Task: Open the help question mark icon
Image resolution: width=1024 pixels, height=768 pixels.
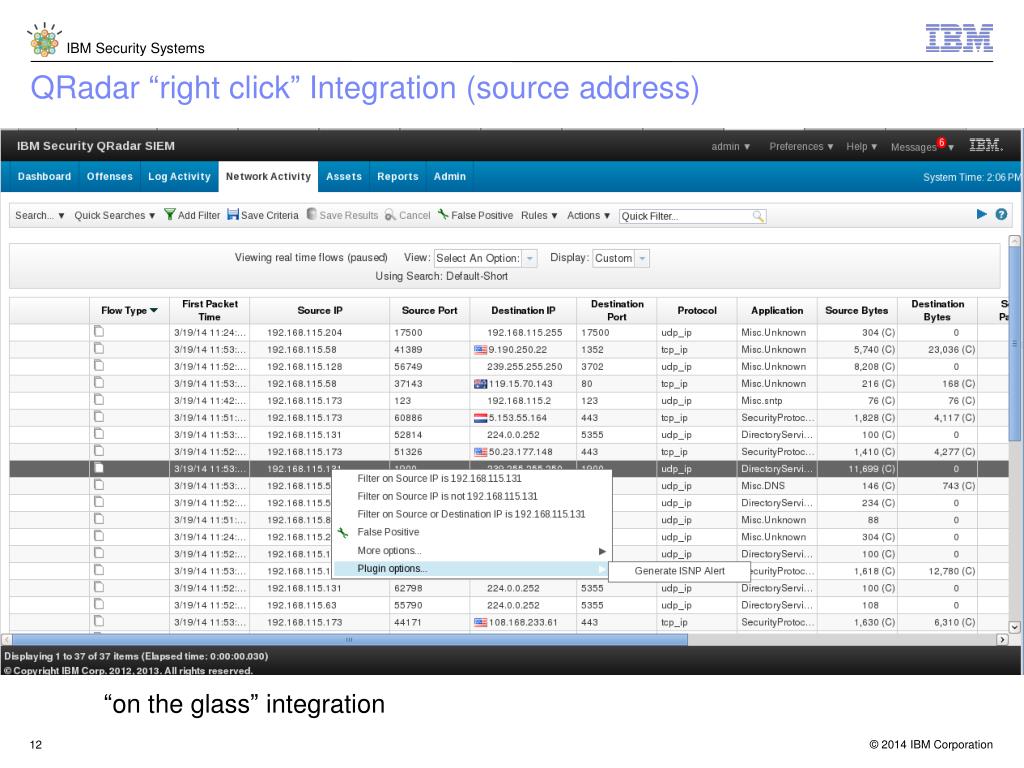Action: 1001,214
